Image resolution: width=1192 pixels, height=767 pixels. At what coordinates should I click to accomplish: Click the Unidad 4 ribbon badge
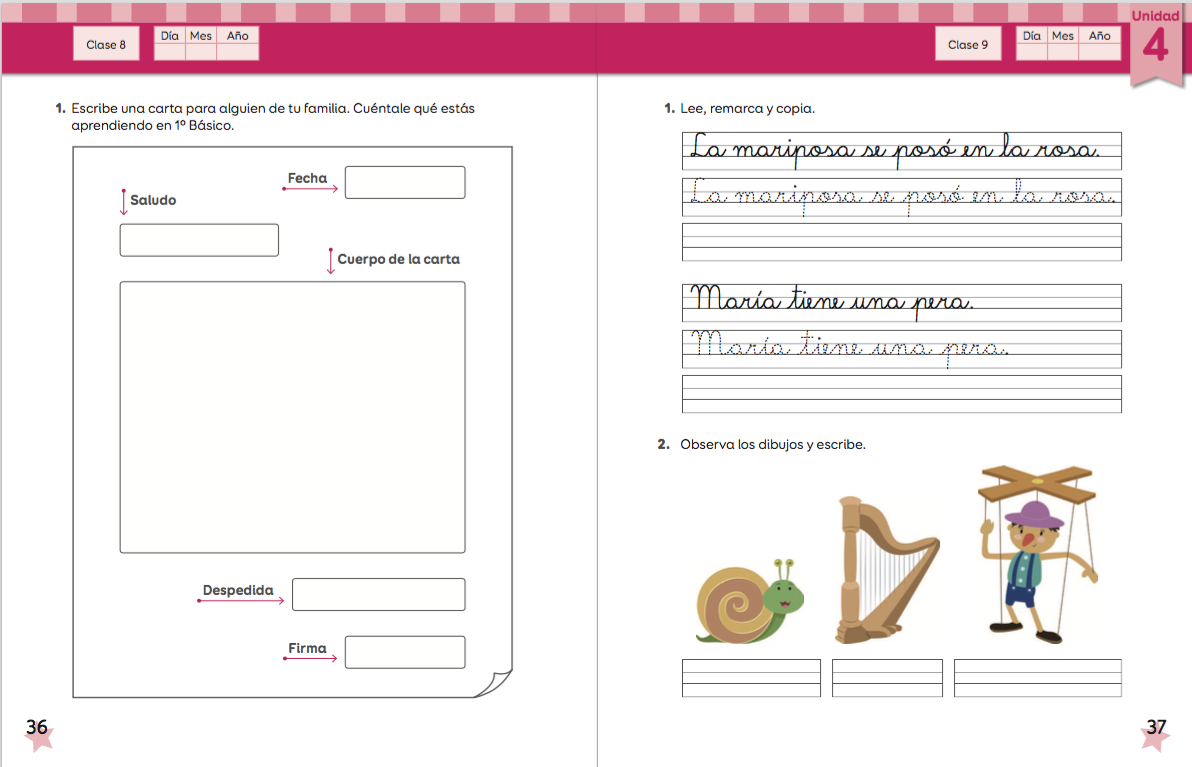(1155, 42)
